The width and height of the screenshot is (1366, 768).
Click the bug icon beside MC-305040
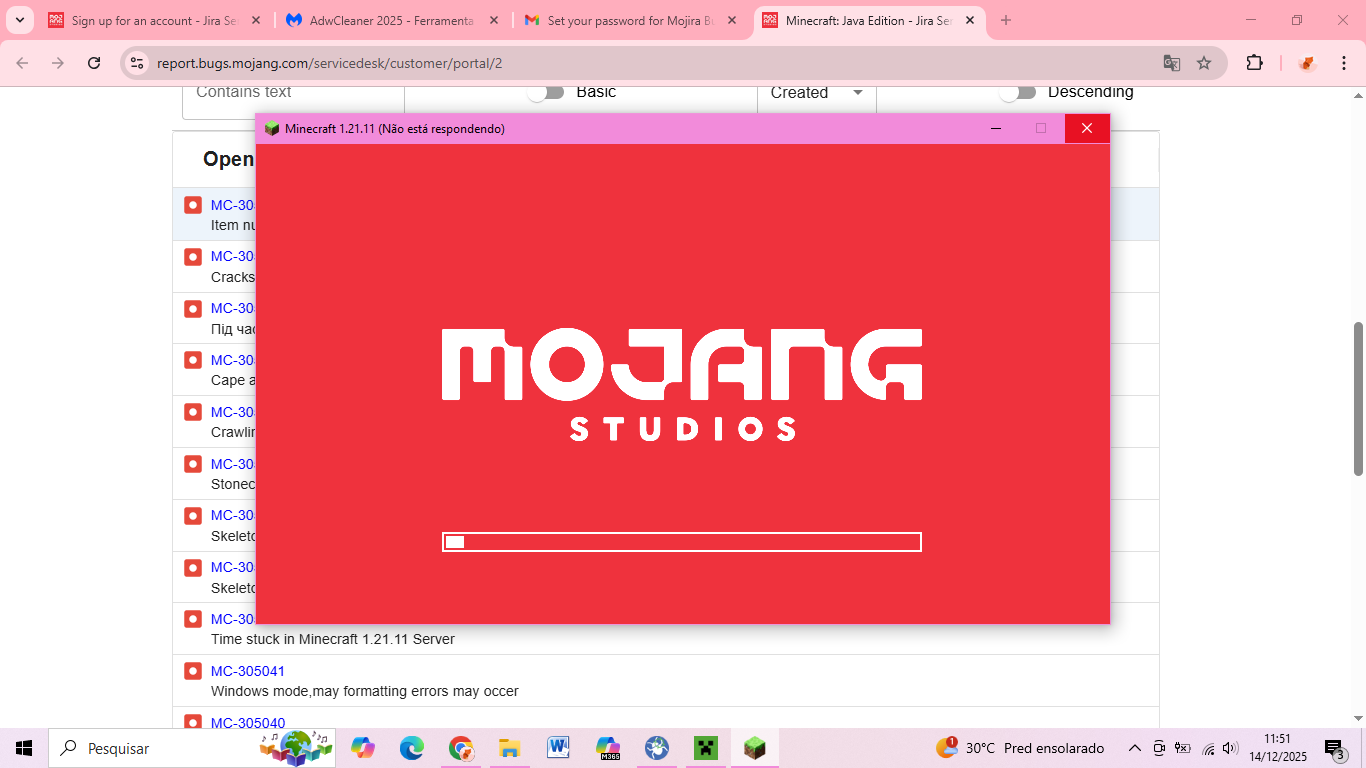click(x=193, y=723)
